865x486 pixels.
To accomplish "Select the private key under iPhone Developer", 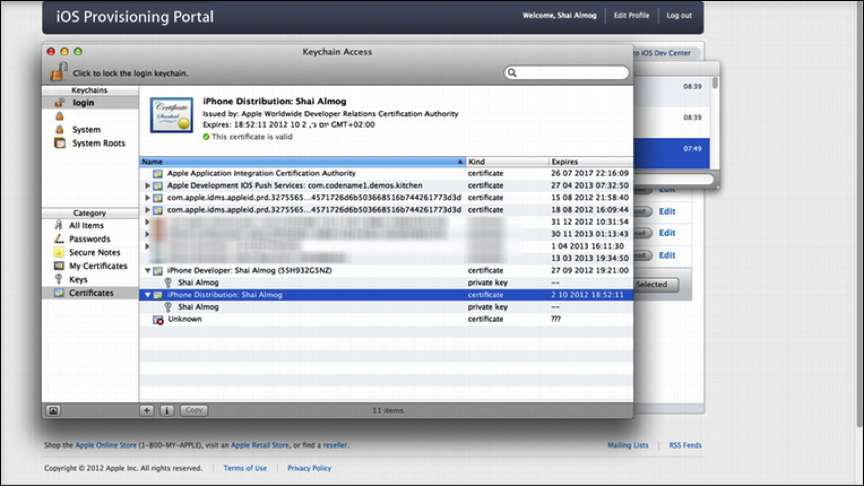I will click(386, 283).
